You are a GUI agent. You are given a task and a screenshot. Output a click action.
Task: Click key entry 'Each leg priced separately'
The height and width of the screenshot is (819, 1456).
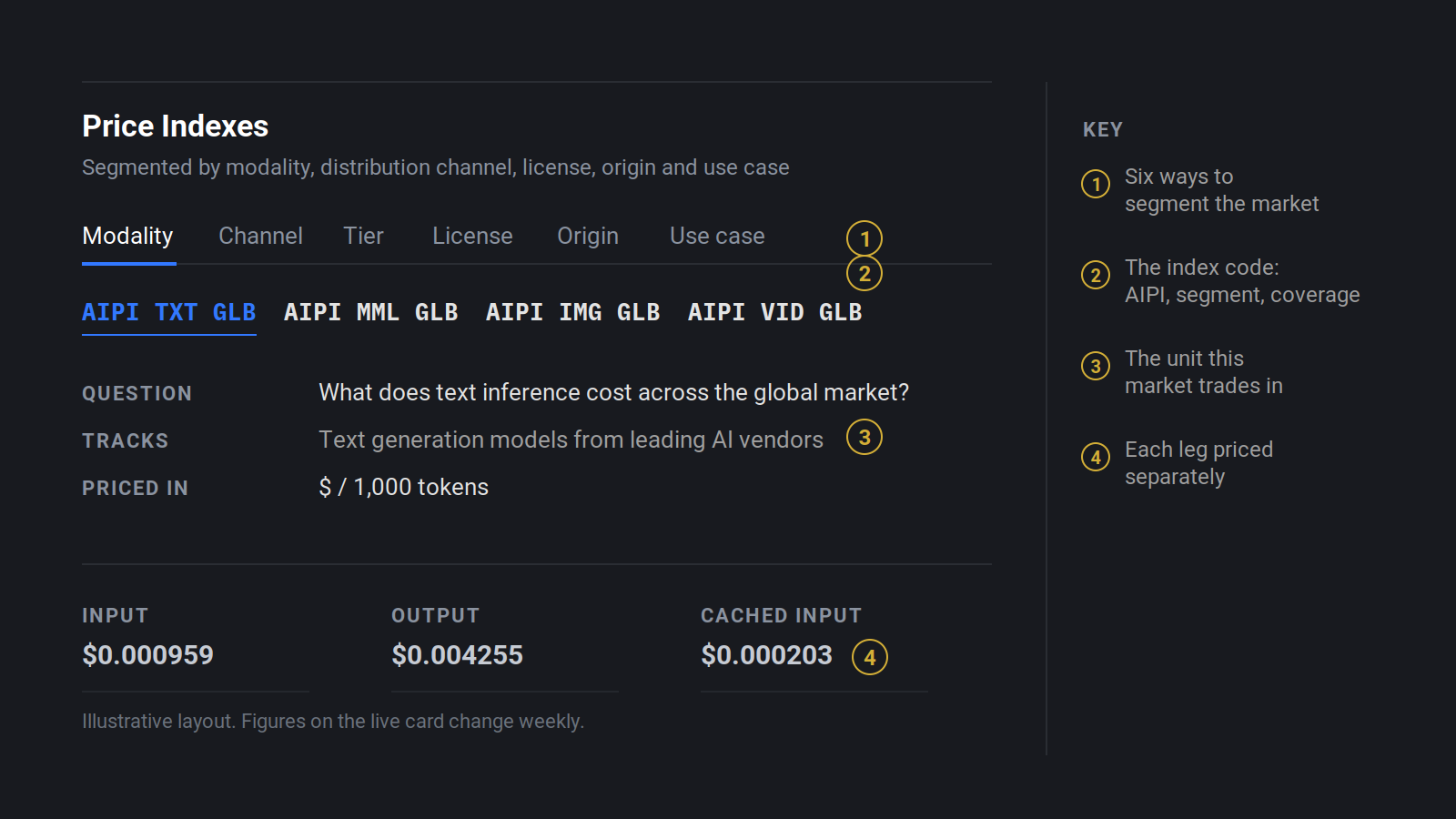(x=1198, y=463)
